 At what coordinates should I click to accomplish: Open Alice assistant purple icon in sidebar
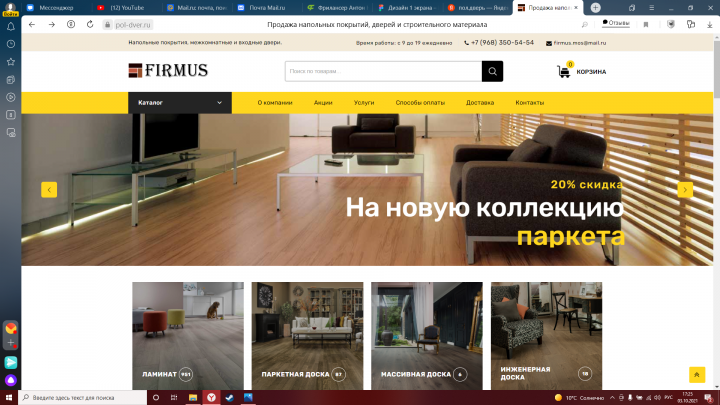click(11, 380)
